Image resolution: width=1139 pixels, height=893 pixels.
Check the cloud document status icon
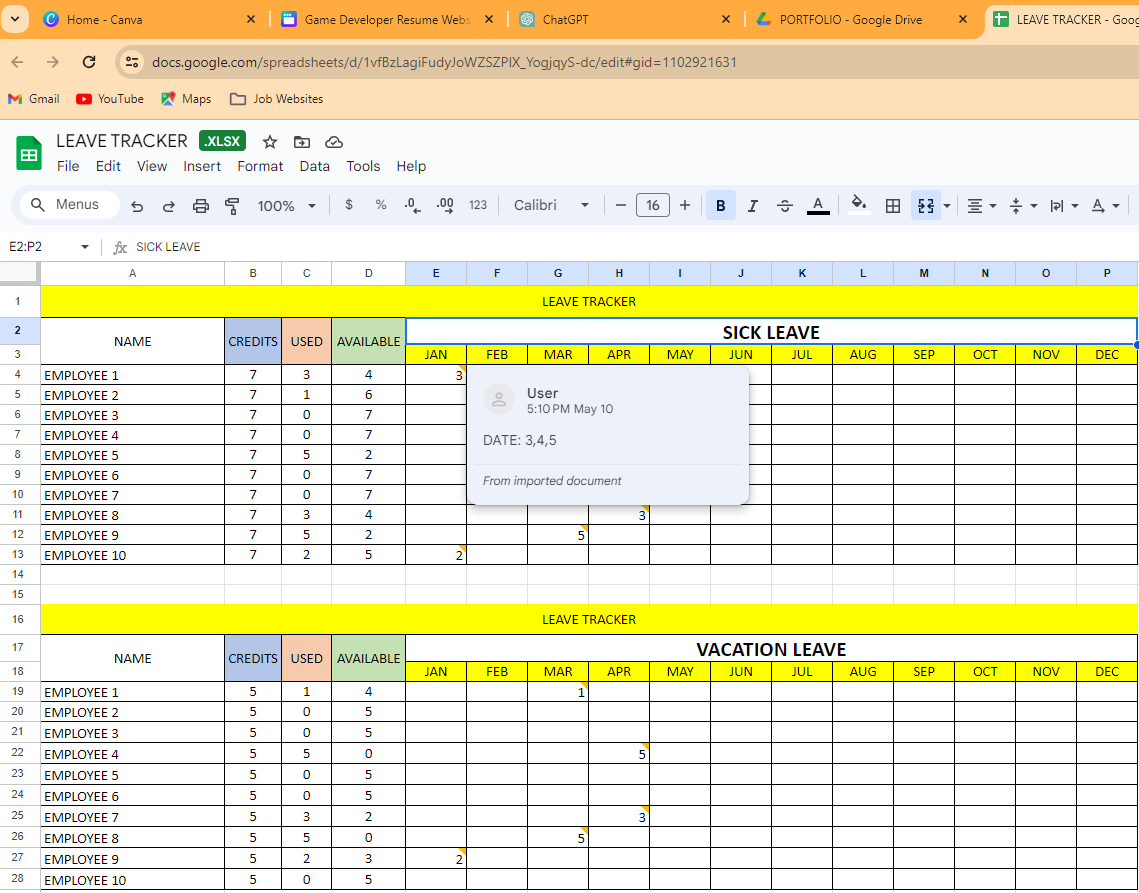click(333, 142)
